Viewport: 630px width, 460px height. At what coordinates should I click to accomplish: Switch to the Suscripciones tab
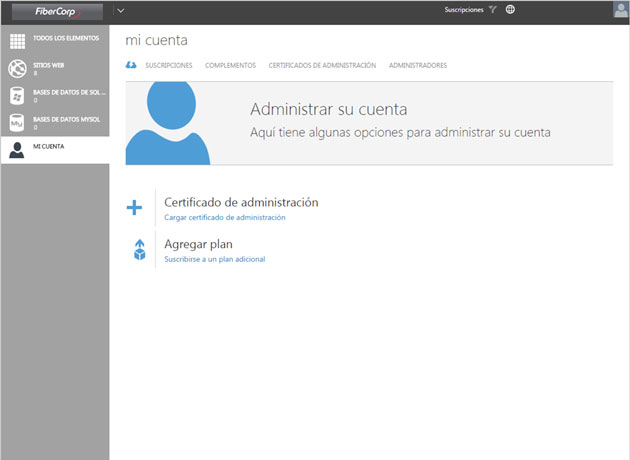click(x=168, y=65)
